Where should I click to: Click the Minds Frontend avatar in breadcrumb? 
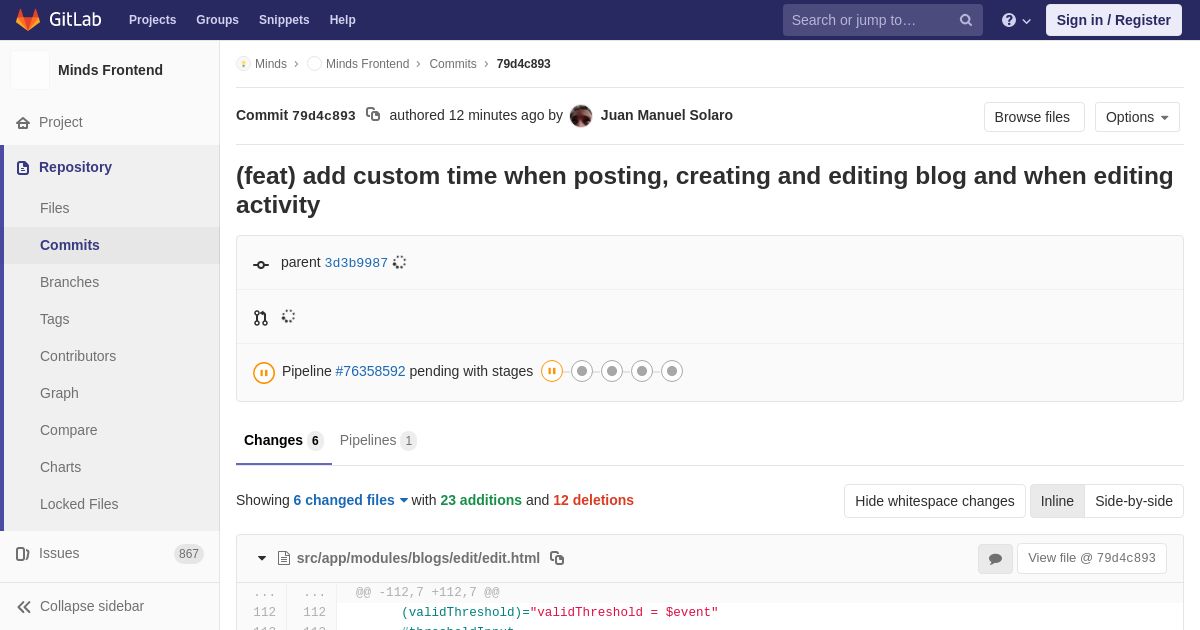[x=314, y=64]
